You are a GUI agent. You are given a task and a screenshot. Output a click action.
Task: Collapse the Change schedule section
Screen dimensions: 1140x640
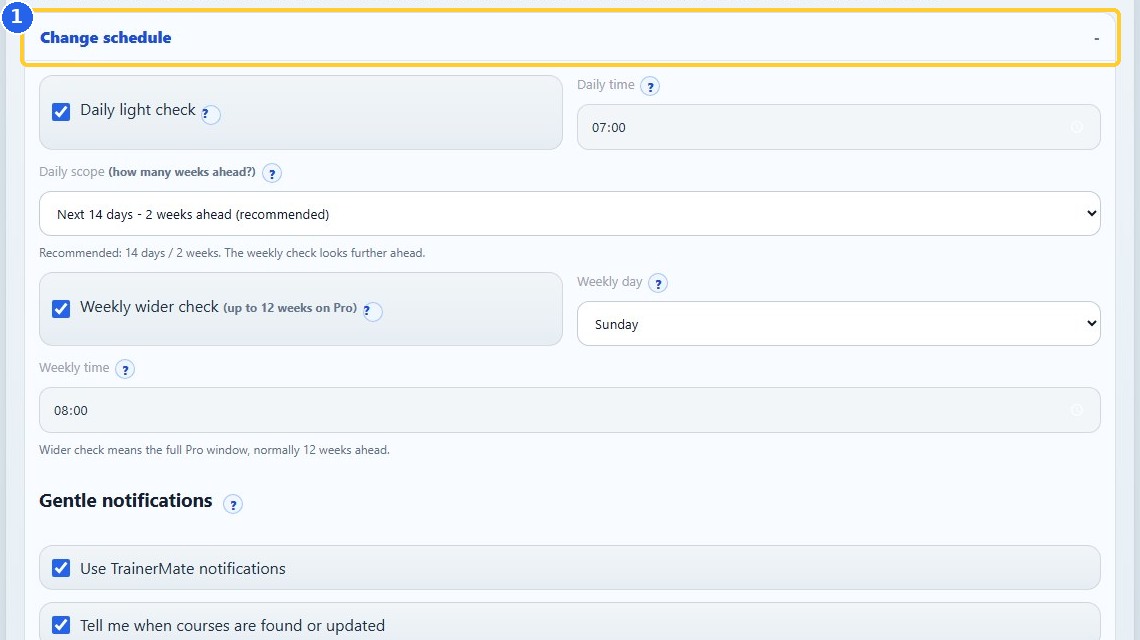570,38
